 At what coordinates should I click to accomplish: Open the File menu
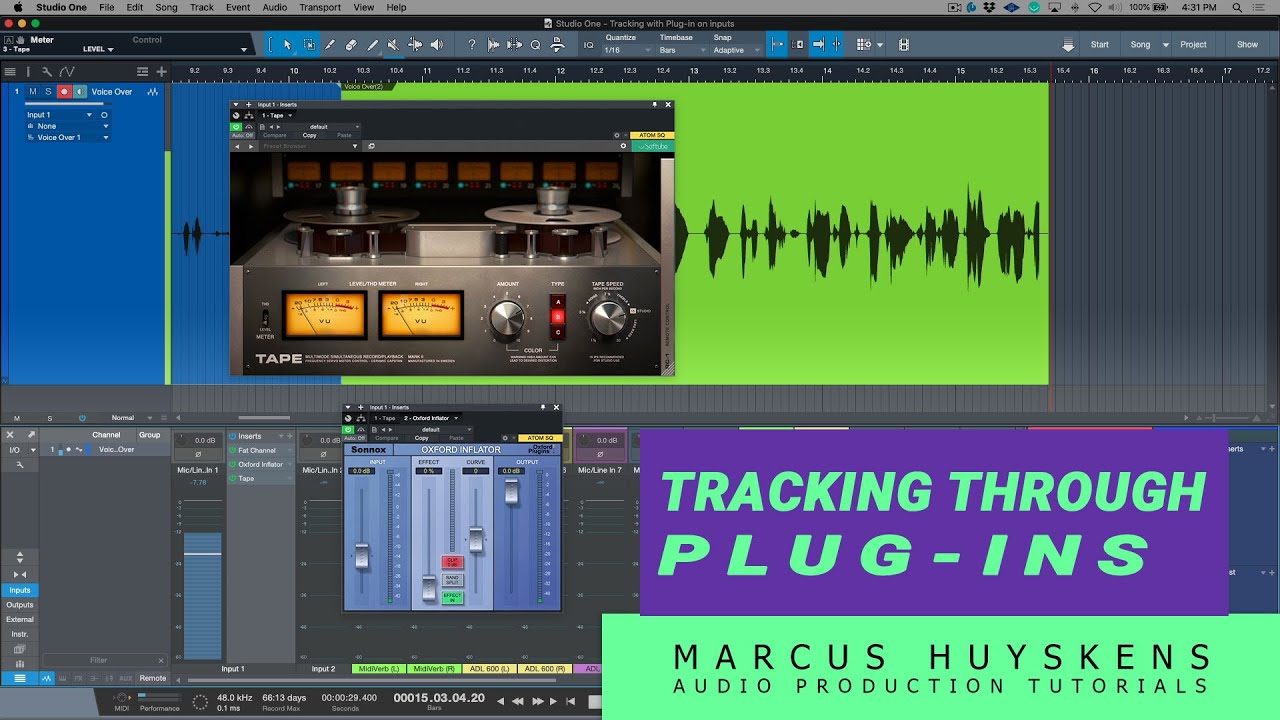pyautogui.click(x=106, y=7)
